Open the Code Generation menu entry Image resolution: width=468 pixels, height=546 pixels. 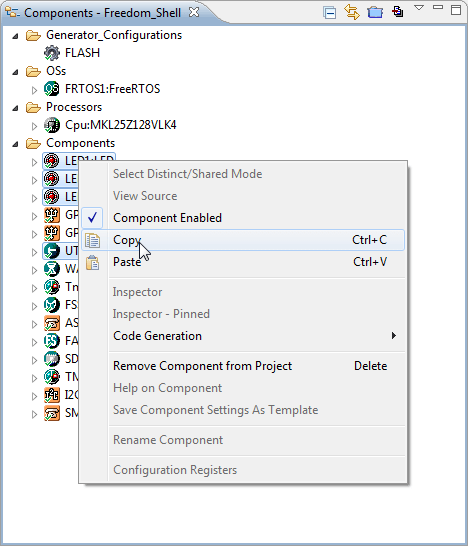tap(243, 336)
